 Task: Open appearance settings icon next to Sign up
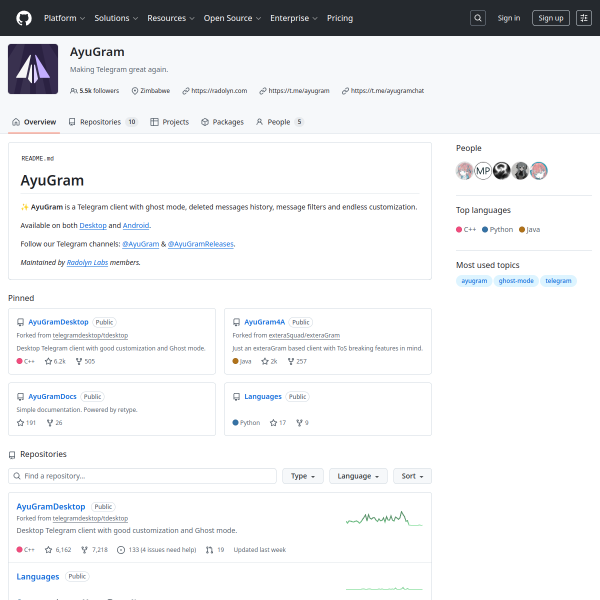point(584,18)
